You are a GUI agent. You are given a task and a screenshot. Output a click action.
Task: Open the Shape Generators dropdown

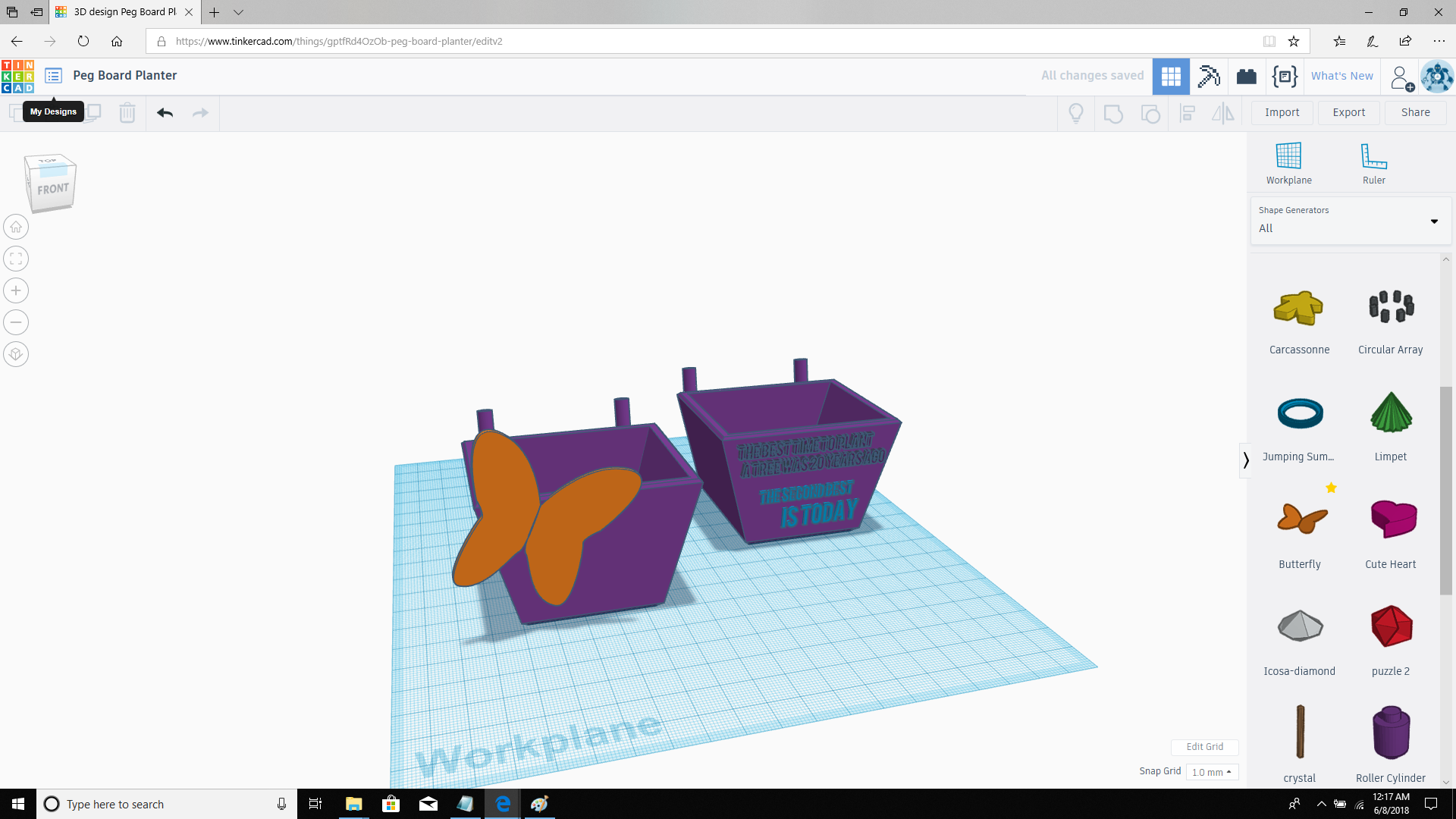click(1433, 221)
